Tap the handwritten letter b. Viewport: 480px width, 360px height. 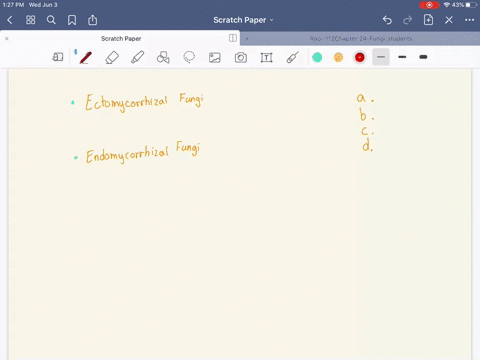coord(363,115)
